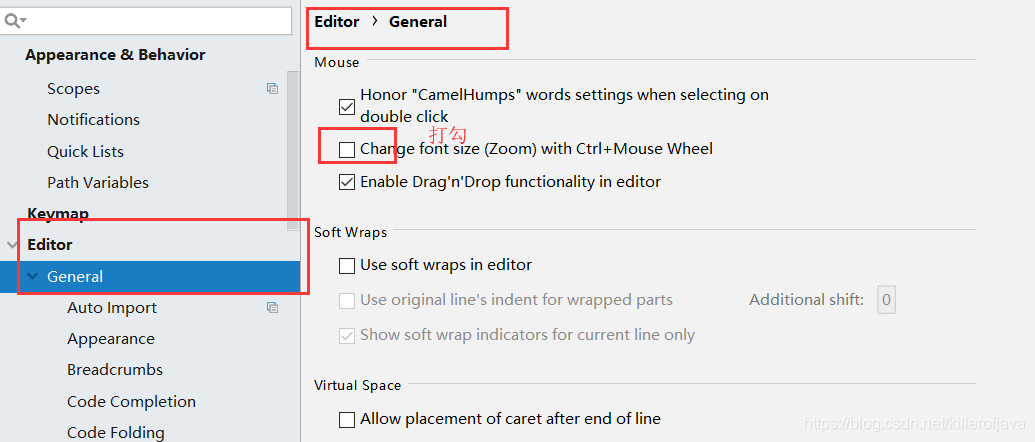This screenshot has height=442, width=1035.
Task: Open the Notifications settings item
Action: click(93, 119)
